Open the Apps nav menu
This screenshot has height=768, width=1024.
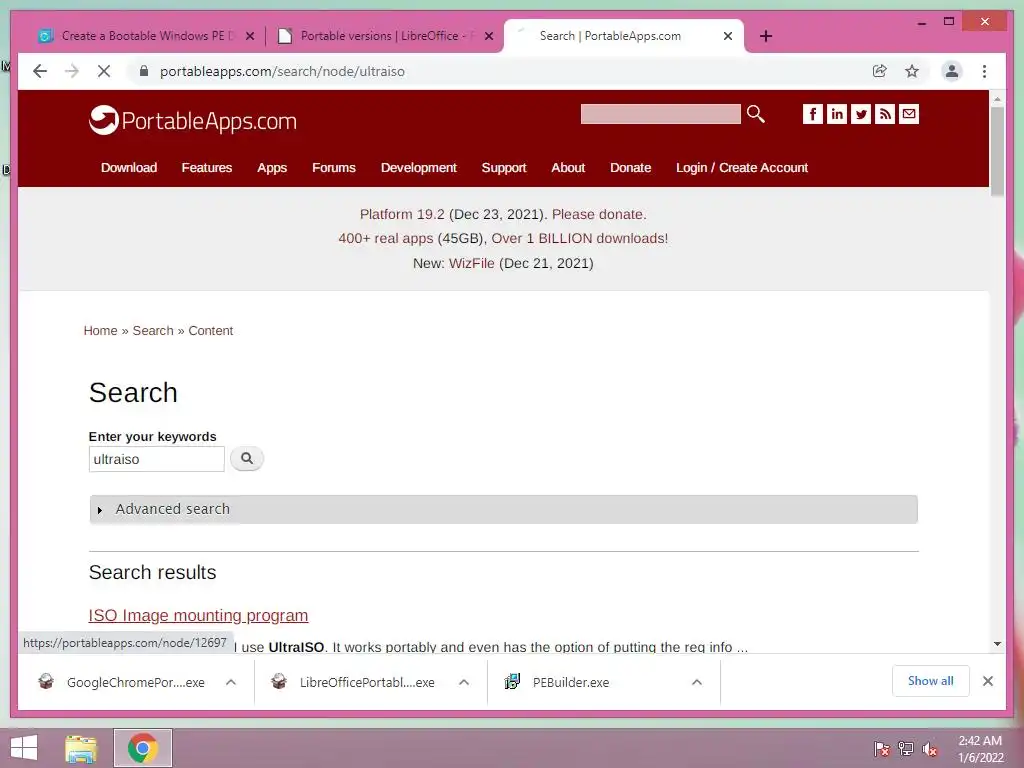point(272,168)
